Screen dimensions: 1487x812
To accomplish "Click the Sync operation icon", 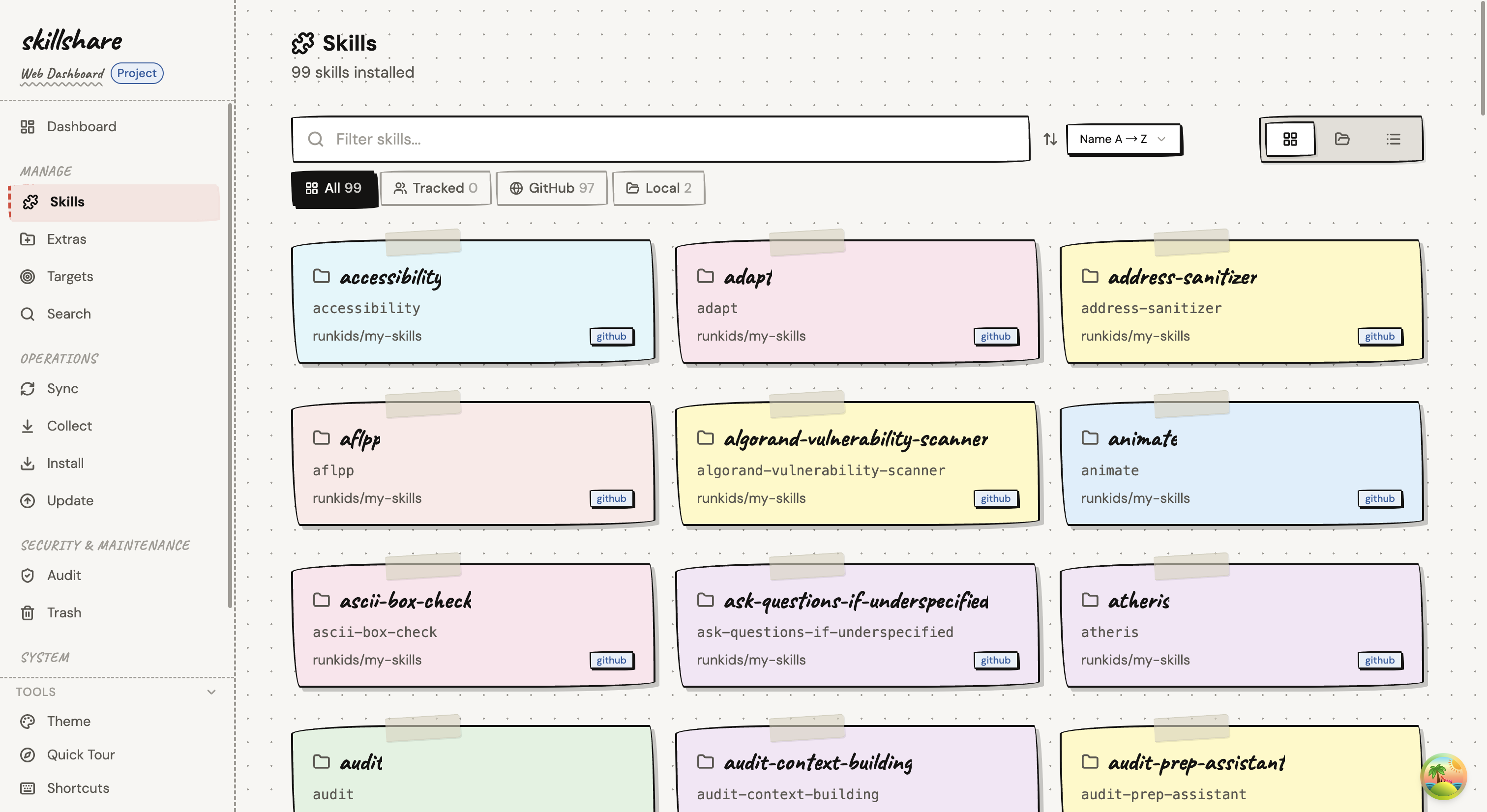I will click(28, 388).
